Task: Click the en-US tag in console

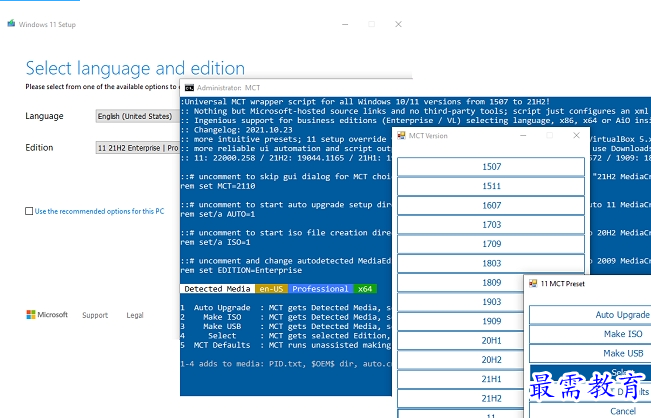Action: click(x=272, y=289)
